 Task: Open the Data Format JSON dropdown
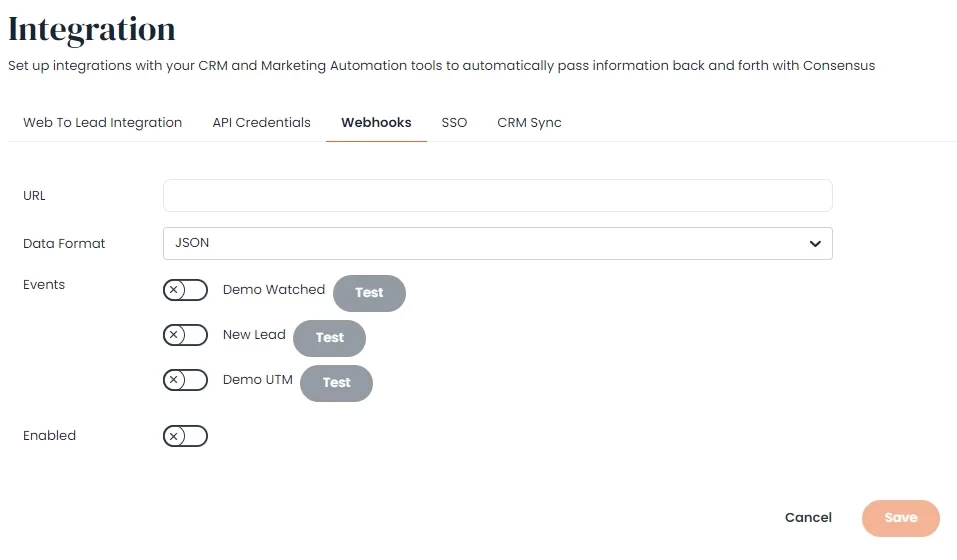click(497, 243)
